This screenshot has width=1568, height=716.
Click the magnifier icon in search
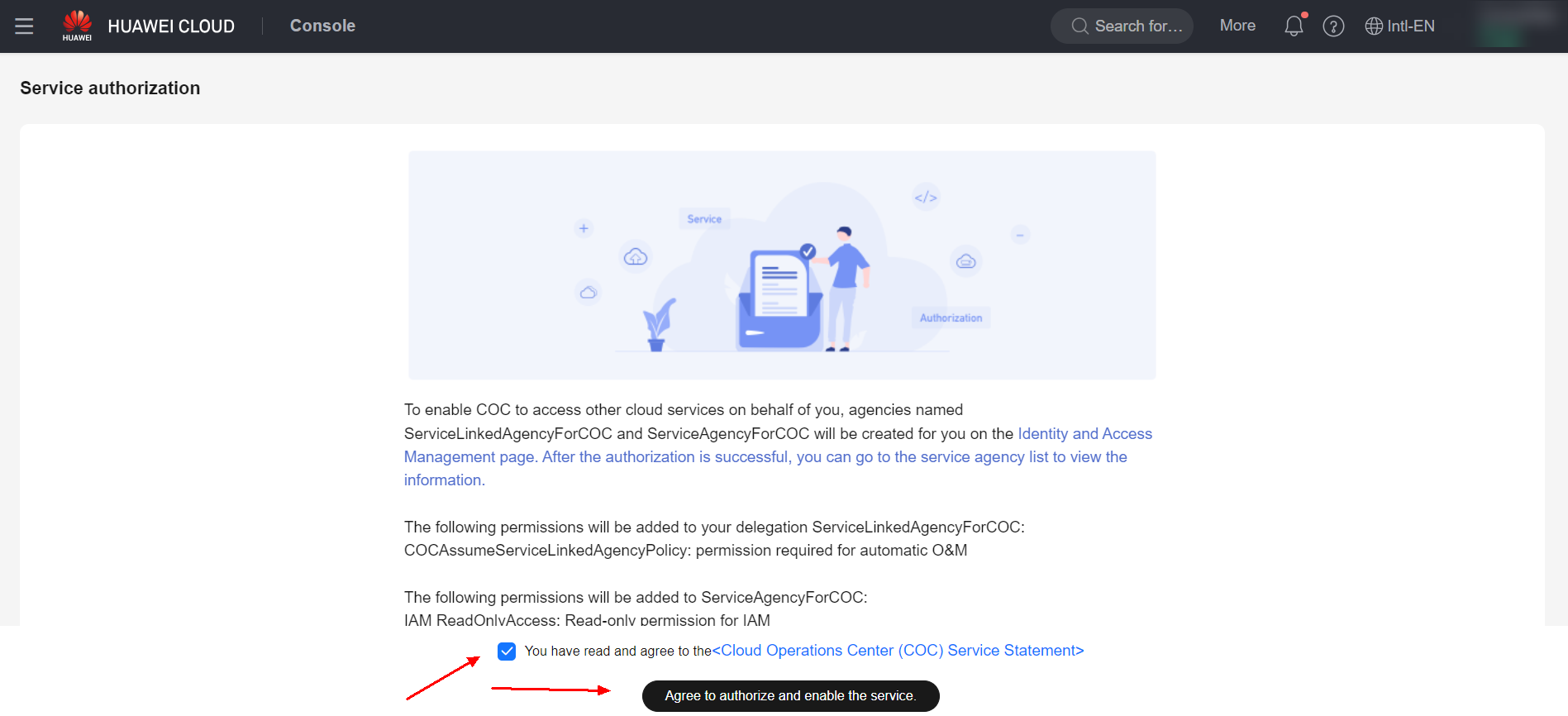pos(1079,26)
